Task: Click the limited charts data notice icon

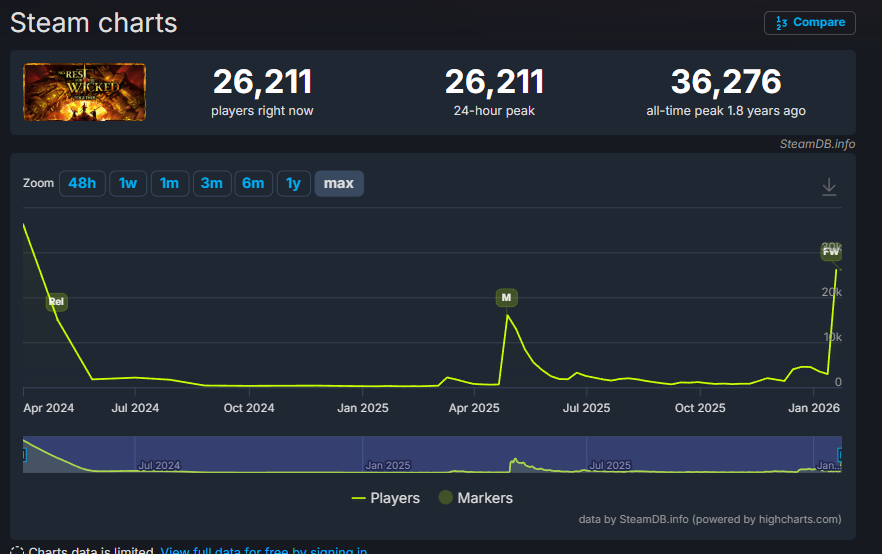Action: (17, 551)
